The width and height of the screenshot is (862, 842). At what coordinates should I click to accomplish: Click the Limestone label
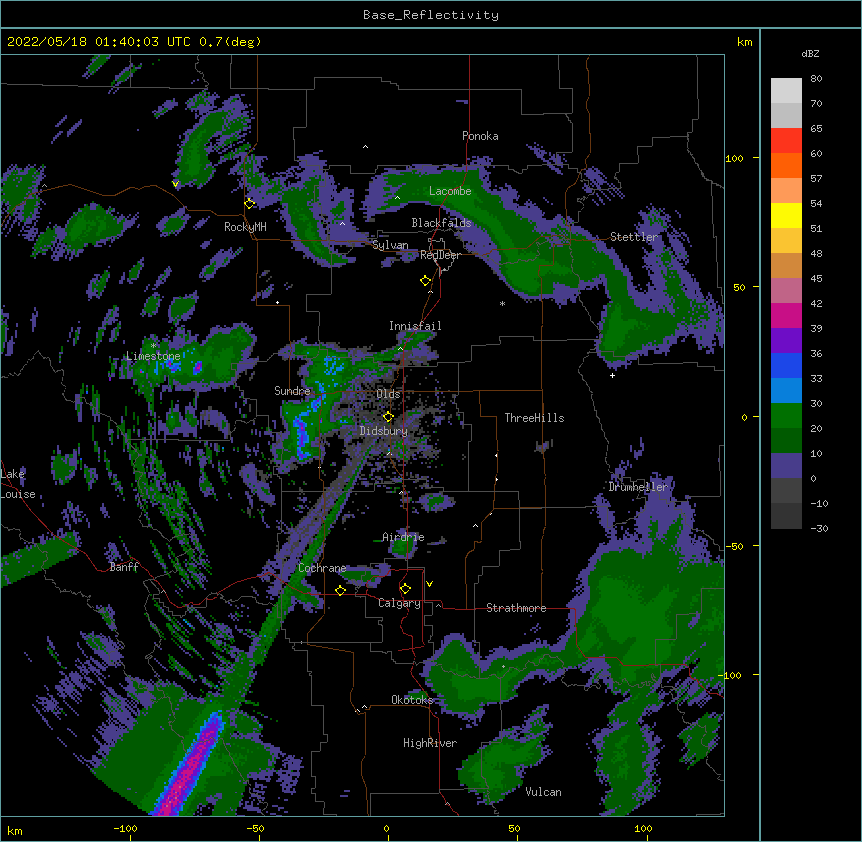(153, 356)
